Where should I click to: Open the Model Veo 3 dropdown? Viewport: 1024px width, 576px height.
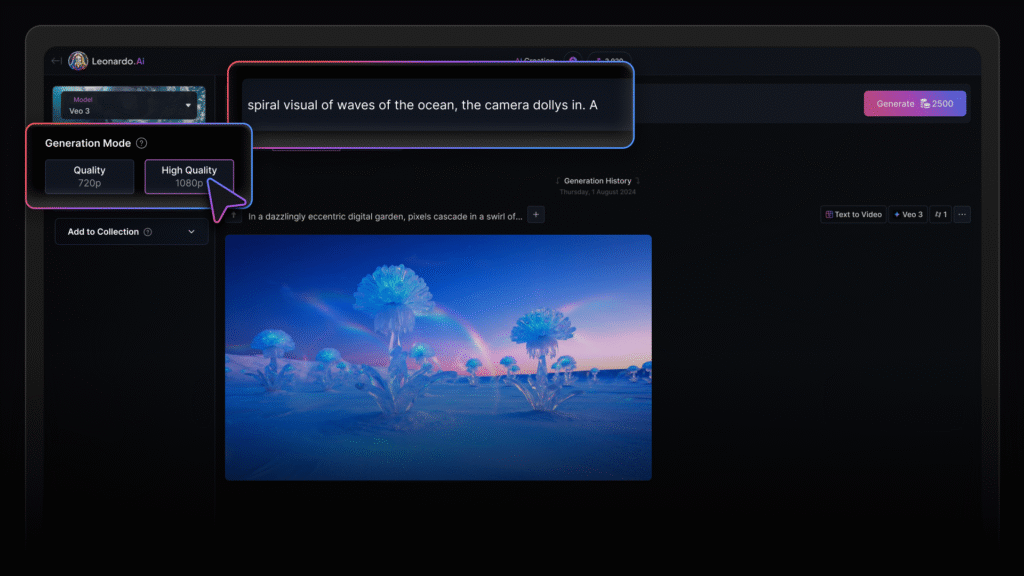pos(129,105)
